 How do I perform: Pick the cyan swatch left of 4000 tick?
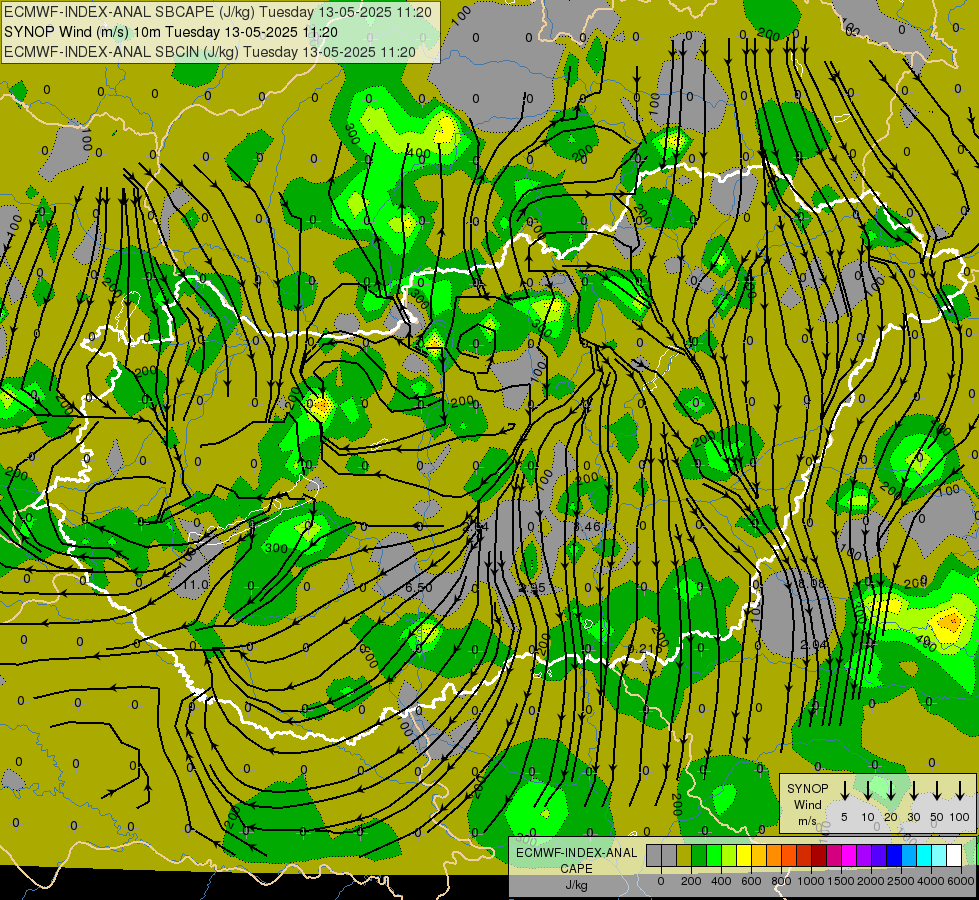click(924, 855)
